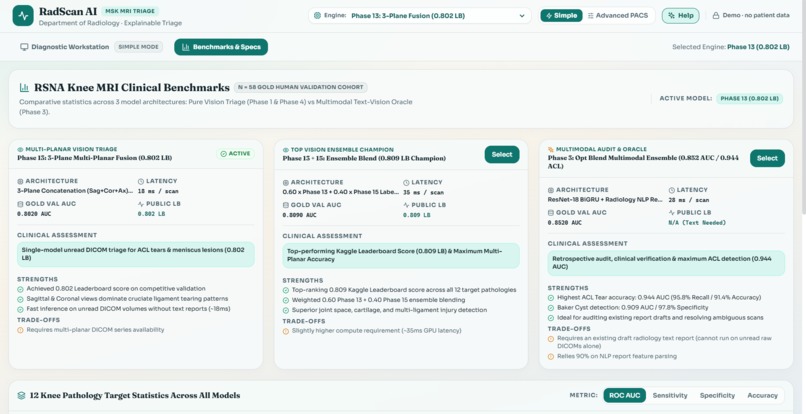Viewport: 806px width, 414px height.
Task: Click the engine chip icon beside Engine label
Action: tap(317, 15)
